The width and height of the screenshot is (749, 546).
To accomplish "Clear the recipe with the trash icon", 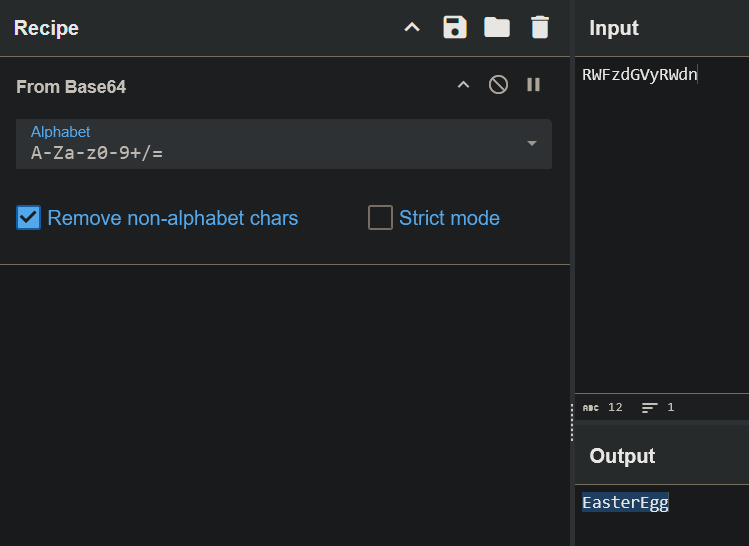I will (540, 27).
